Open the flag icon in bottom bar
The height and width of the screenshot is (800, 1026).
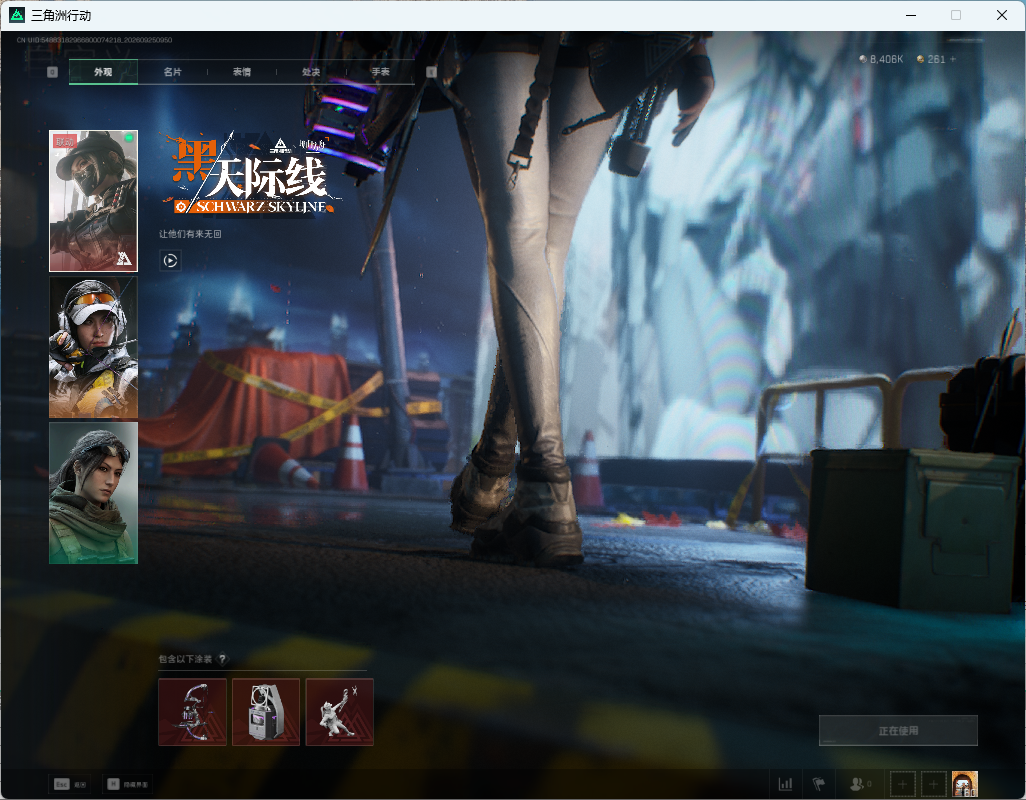pos(819,784)
